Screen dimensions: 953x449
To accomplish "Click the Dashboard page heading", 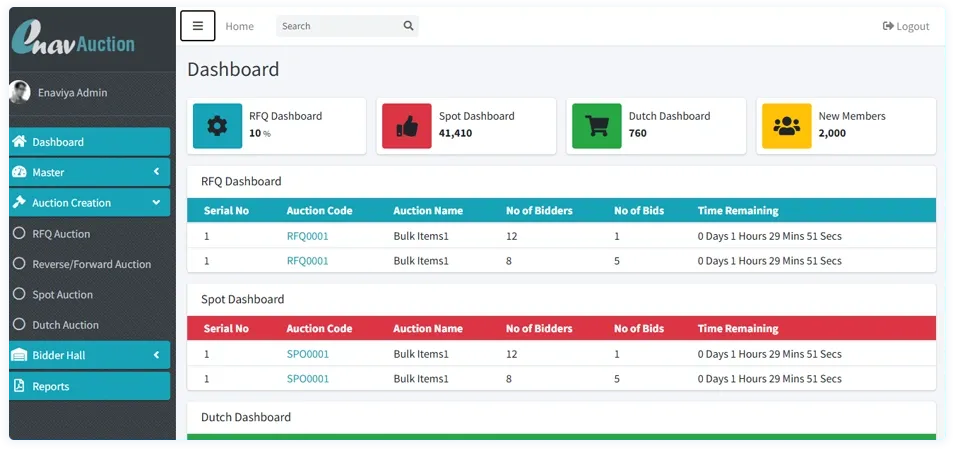I will (x=233, y=69).
